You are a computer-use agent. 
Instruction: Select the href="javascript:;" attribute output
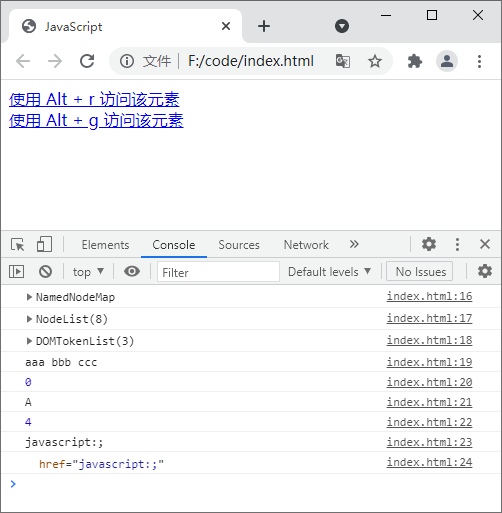pyautogui.click(x=101, y=464)
